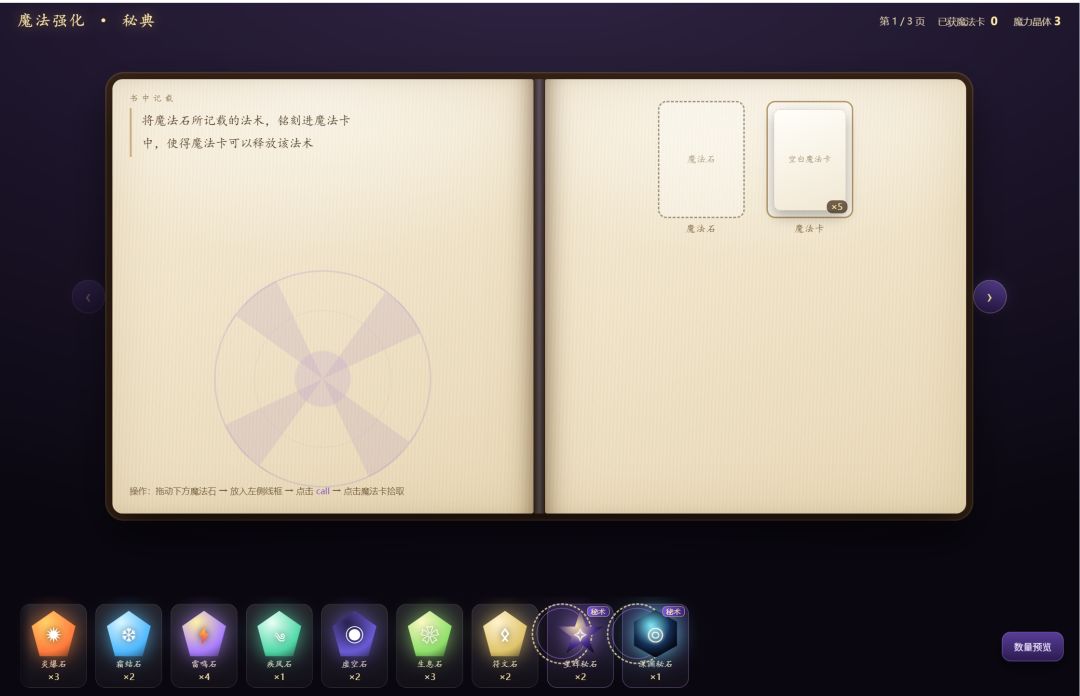The width and height of the screenshot is (1080, 696).
Task: Click the 魔法强化 · 秘典 title
Action: tap(86, 21)
